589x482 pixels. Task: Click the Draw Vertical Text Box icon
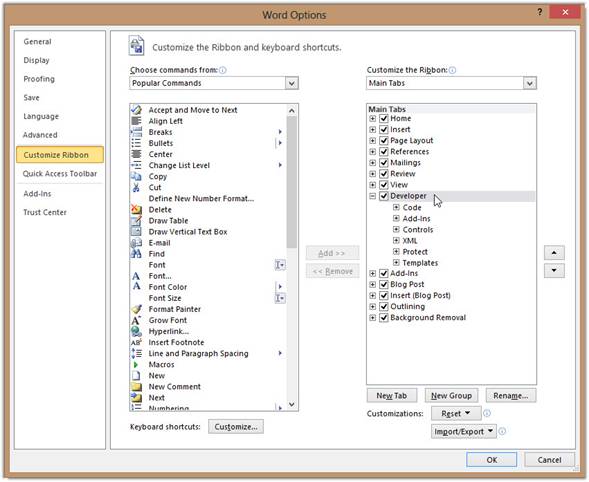click(x=136, y=231)
